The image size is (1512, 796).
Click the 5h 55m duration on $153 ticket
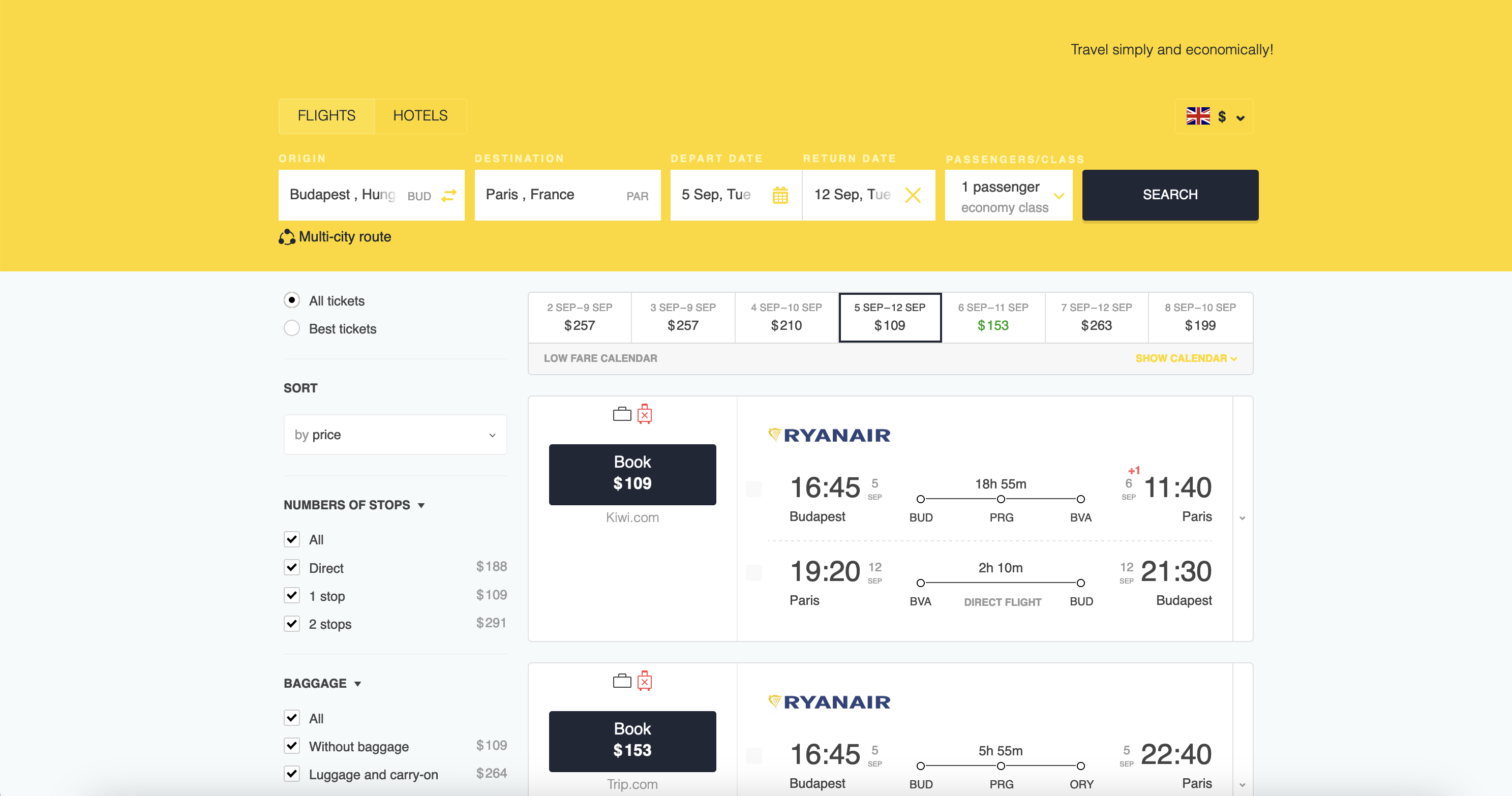(1000, 751)
